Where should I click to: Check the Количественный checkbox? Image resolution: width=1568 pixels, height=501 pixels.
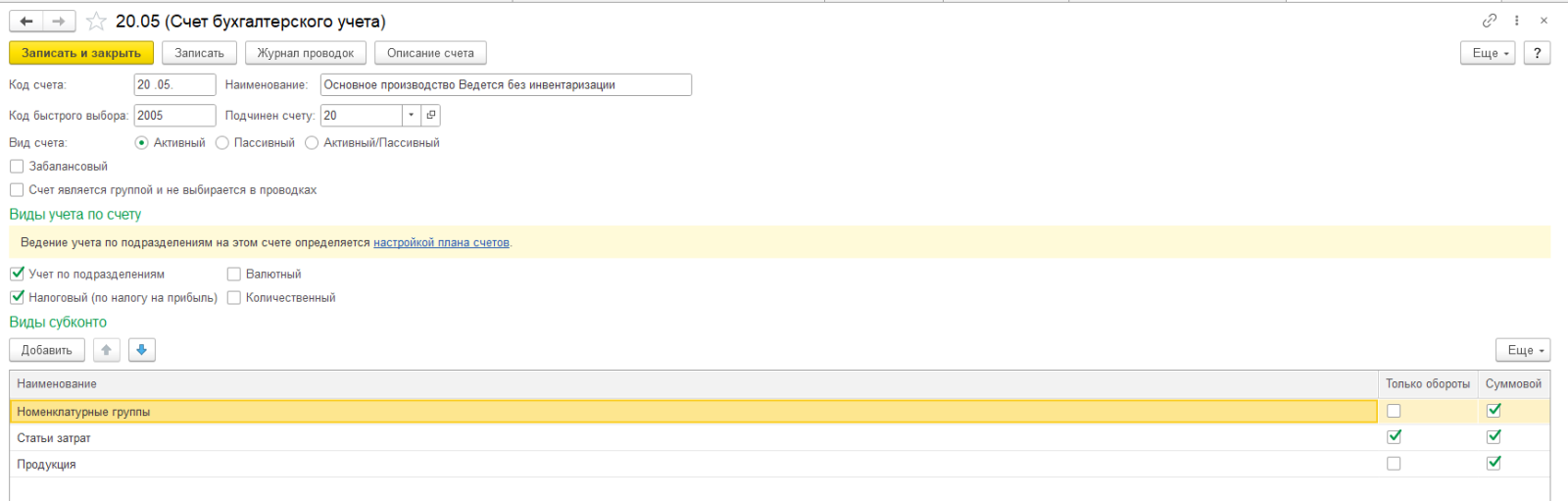pyautogui.click(x=234, y=298)
